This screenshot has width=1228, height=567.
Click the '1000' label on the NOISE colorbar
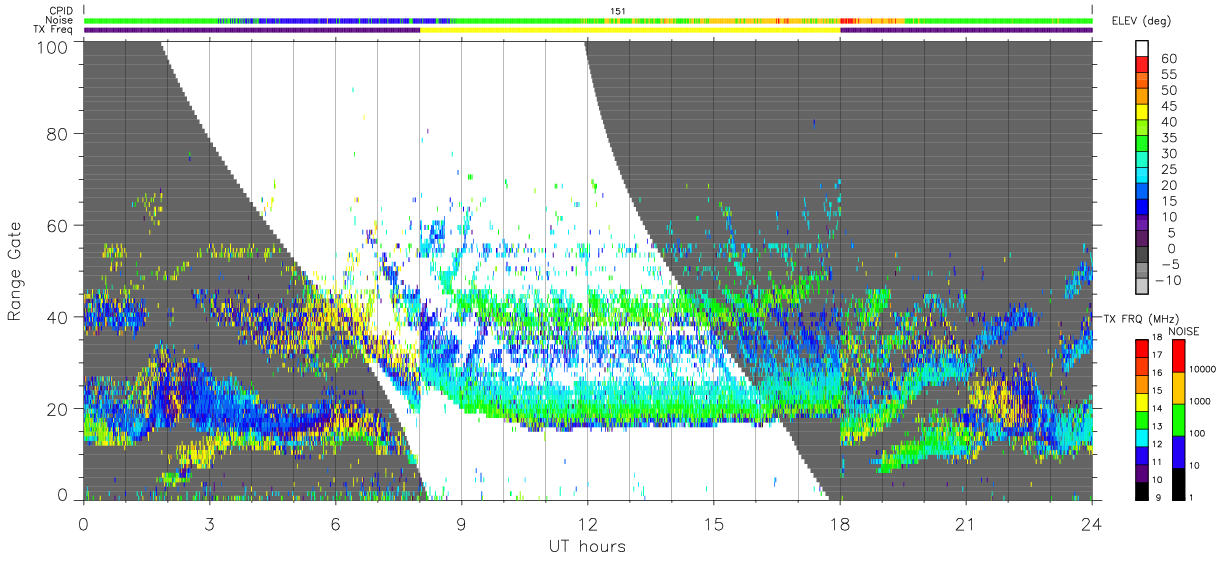click(1199, 401)
